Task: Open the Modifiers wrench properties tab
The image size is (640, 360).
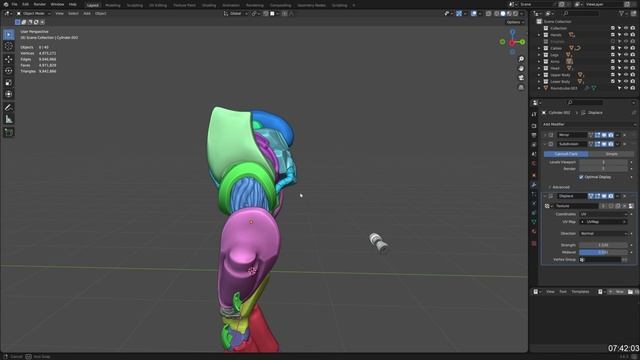Action: [534, 185]
